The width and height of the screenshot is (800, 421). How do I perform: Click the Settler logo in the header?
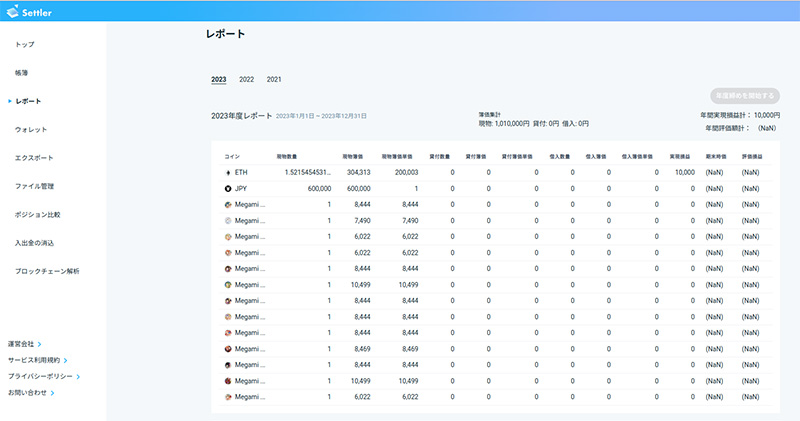(x=30, y=11)
